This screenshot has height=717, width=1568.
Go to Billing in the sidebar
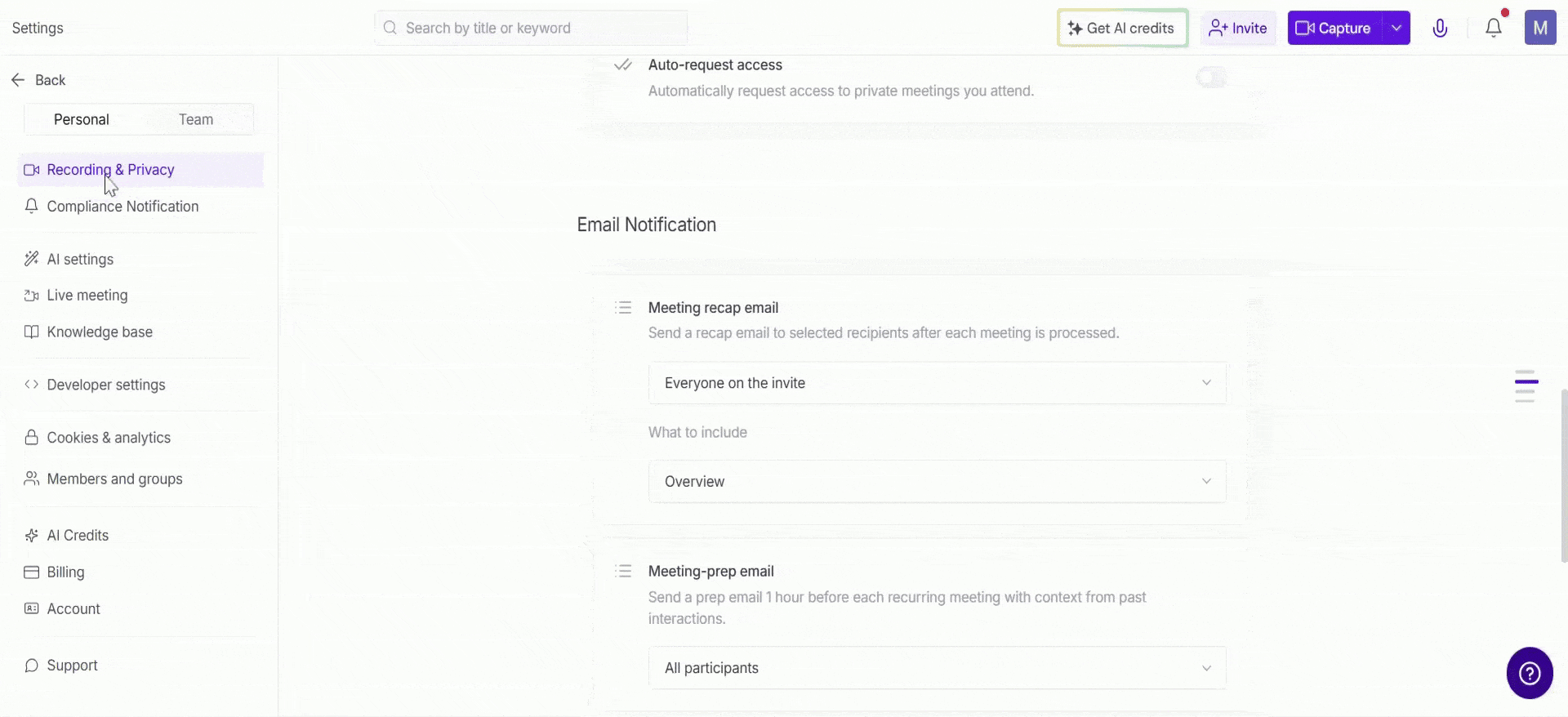[65, 572]
